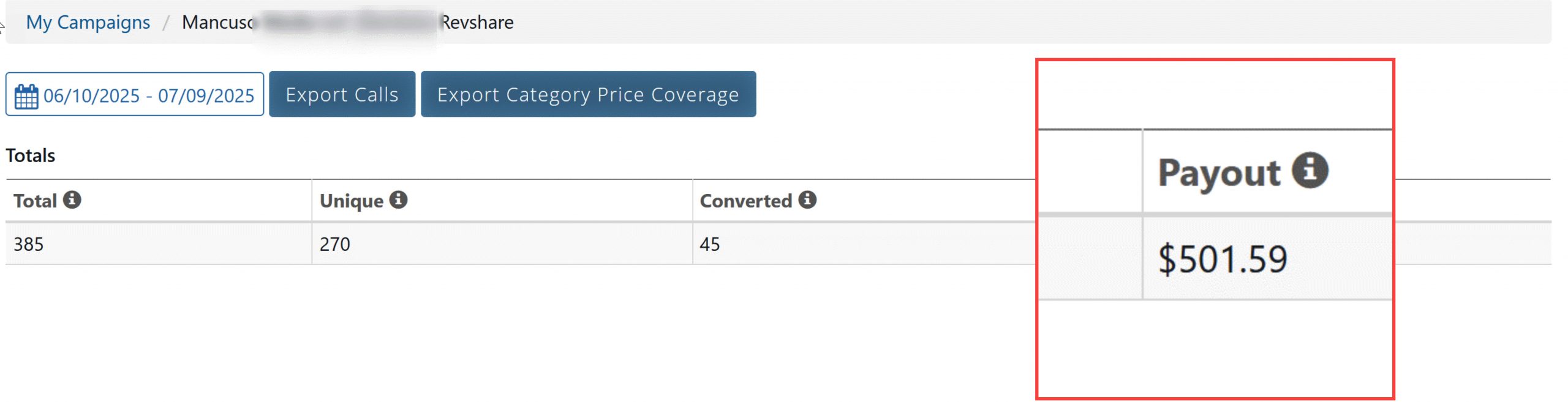This screenshot has width=1568, height=402.
Task: Click the info icon beside Total
Action: tap(72, 199)
